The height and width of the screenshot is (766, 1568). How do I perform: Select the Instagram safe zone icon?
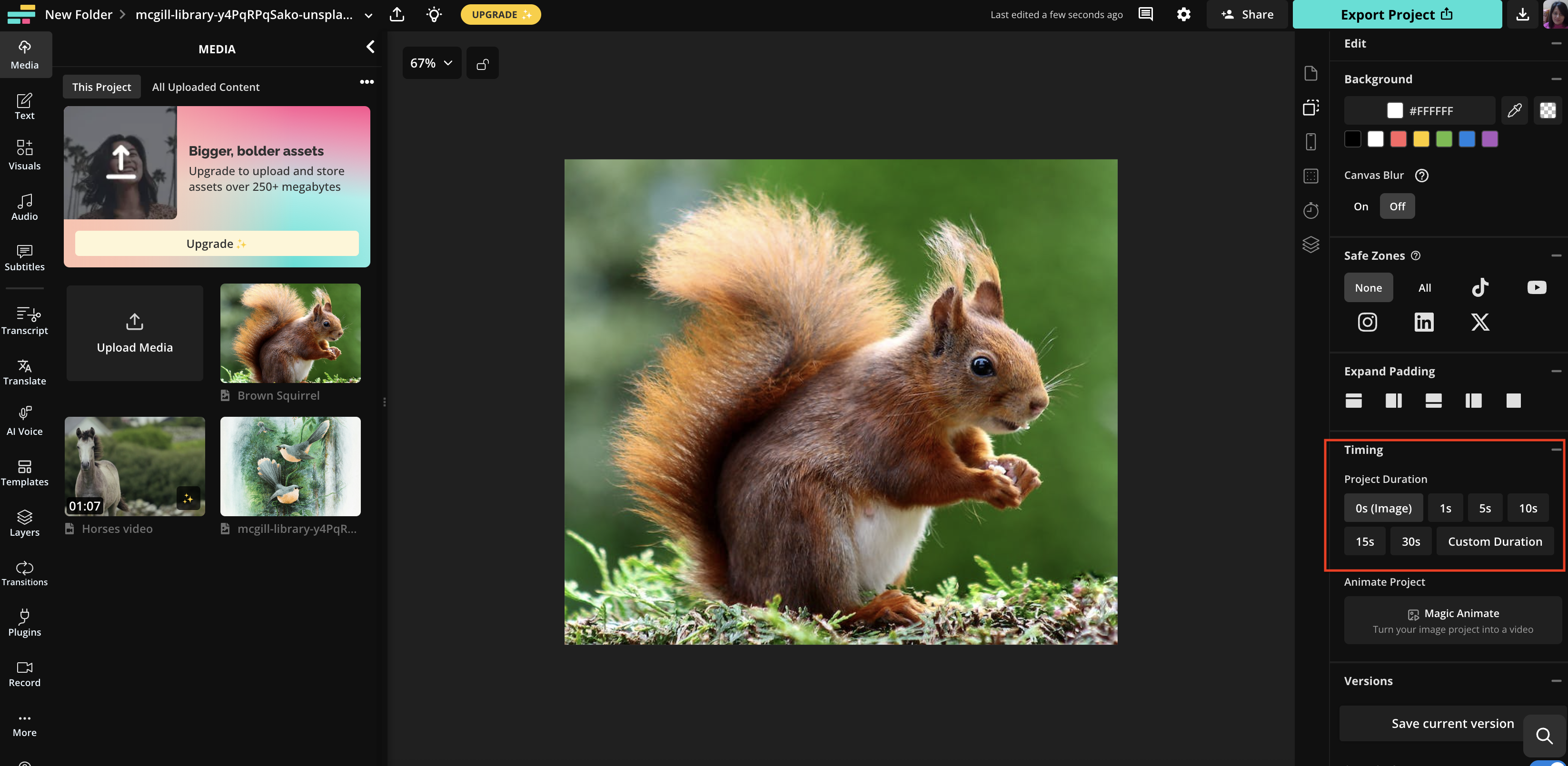point(1367,322)
